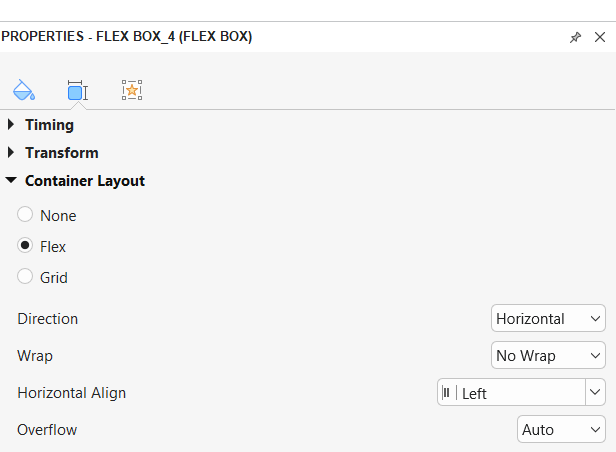616x452 pixels.
Task: Collapse the Container Layout section
Action: (11, 181)
